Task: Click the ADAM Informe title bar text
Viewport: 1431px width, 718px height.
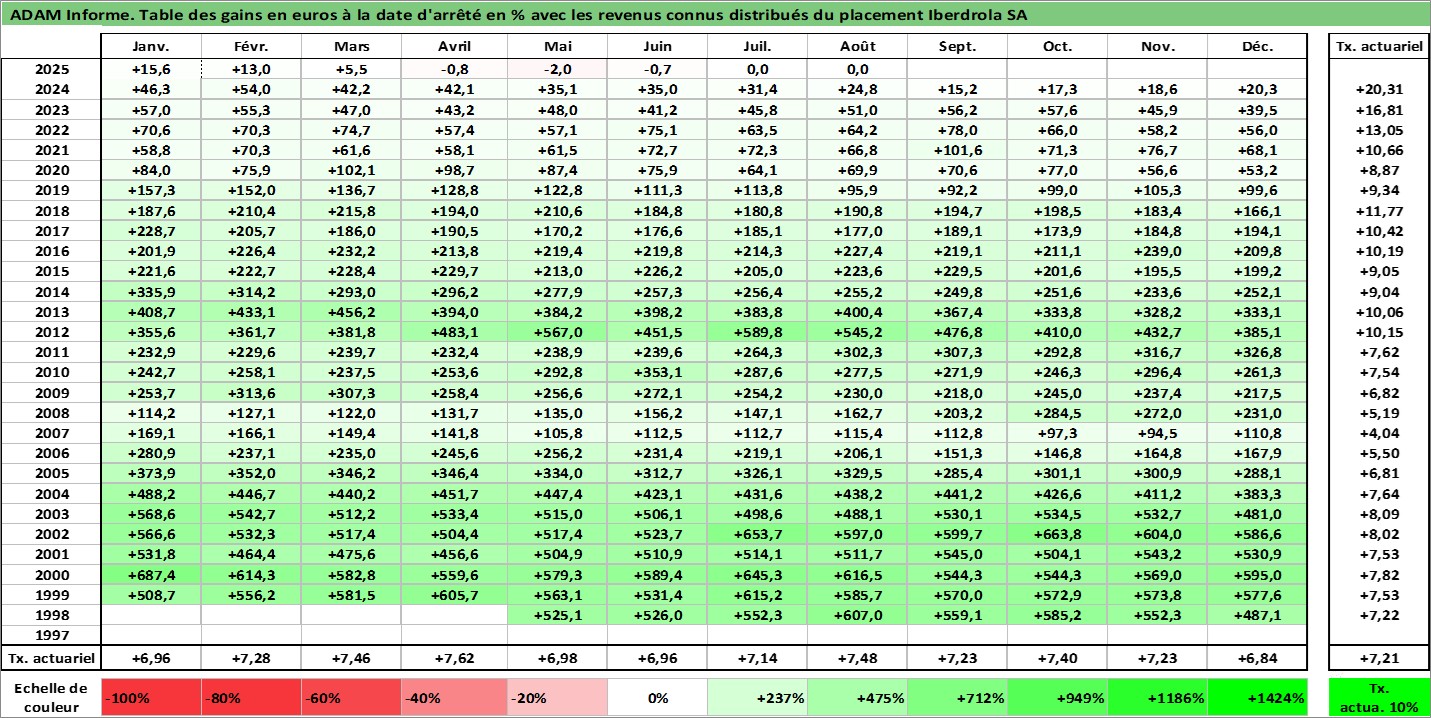Action: pyautogui.click(x=517, y=15)
